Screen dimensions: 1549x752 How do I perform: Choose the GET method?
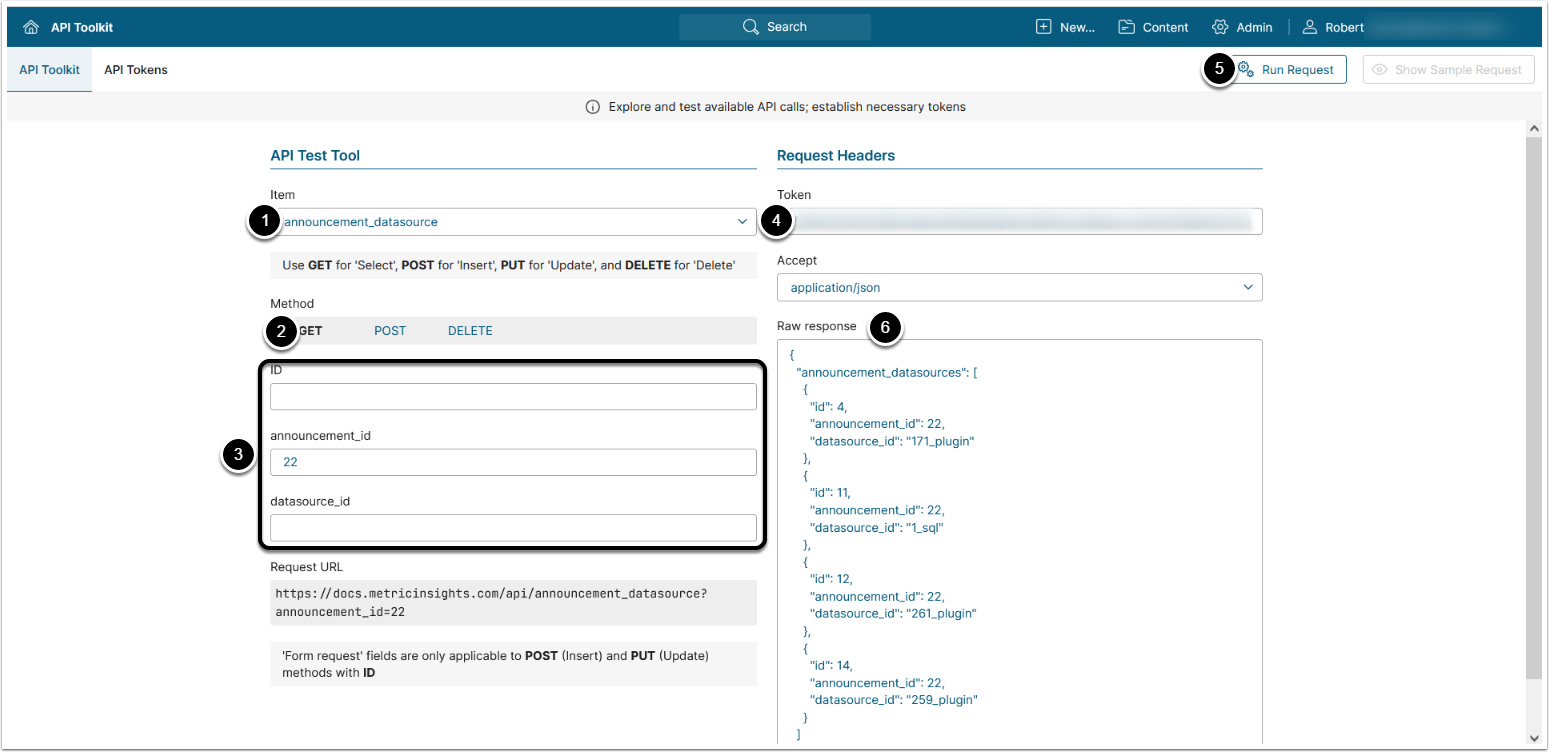click(310, 331)
